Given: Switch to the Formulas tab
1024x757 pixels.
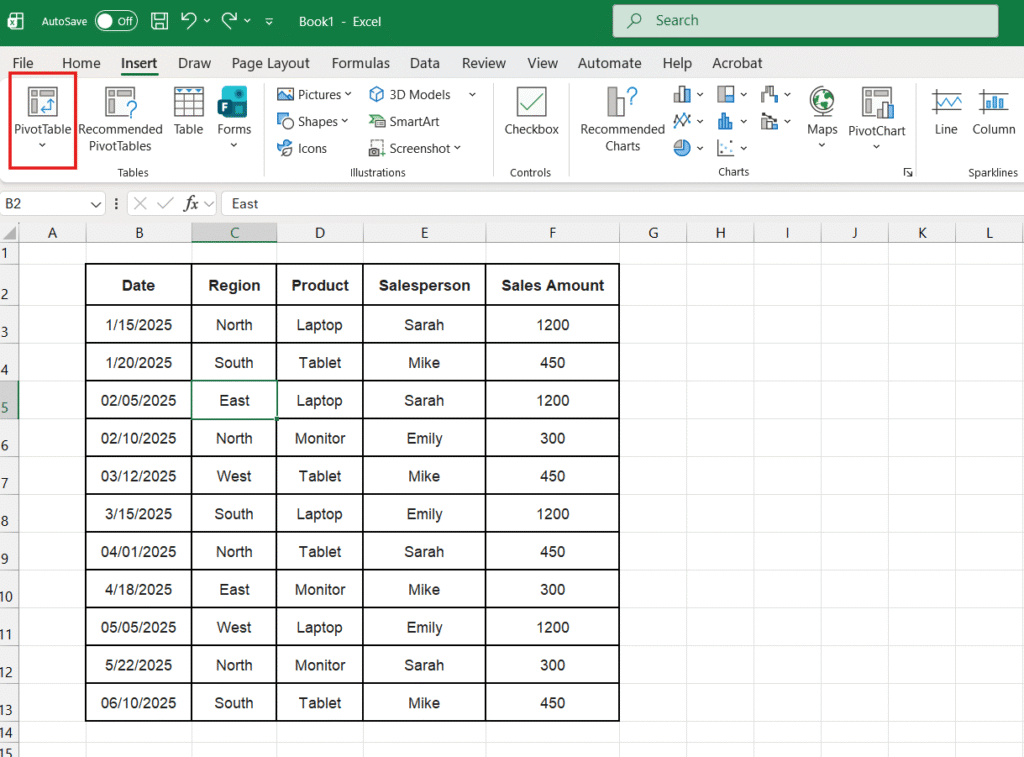Looking at the screenshot, I should (360, 63).
